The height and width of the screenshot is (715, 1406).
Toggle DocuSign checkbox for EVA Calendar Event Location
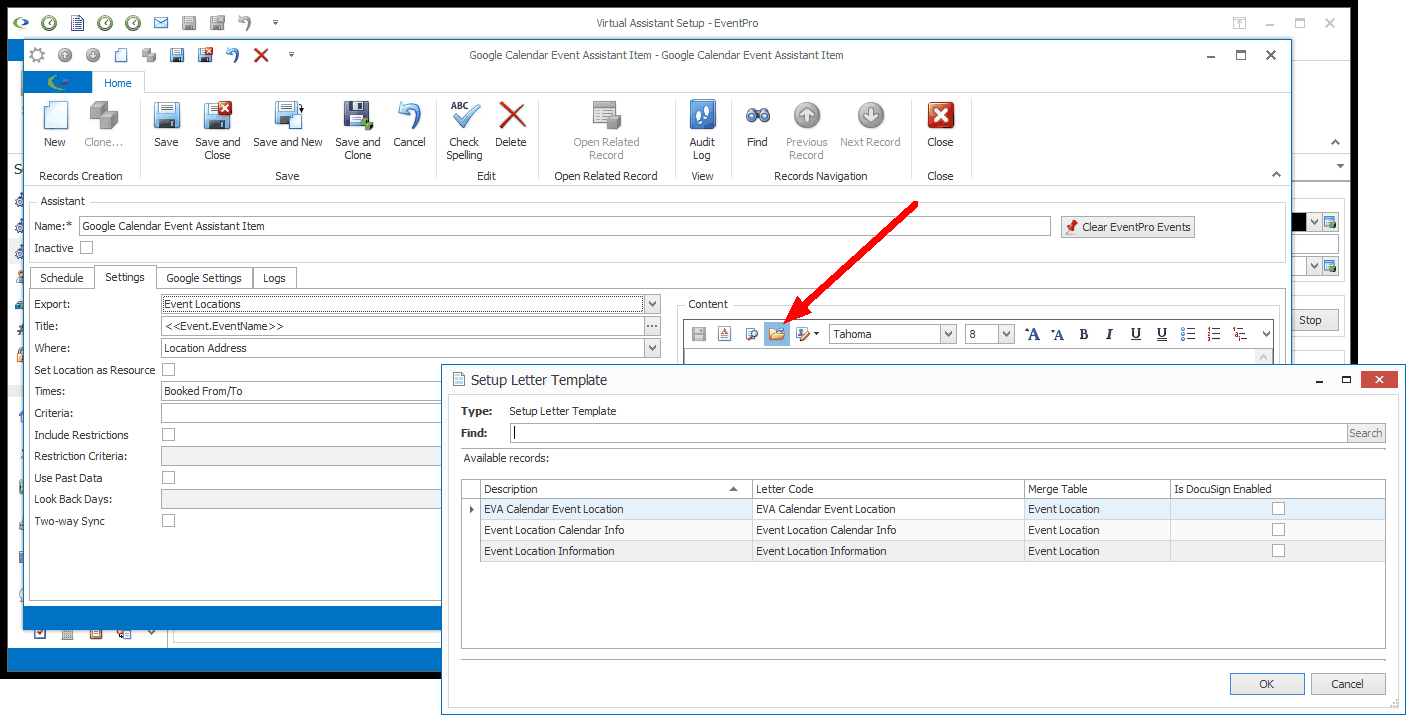(x=1278, y=509)
